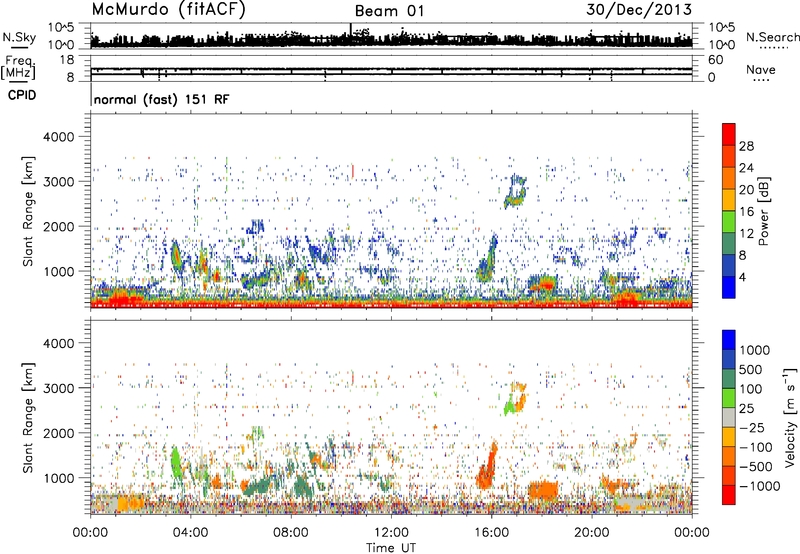Click the 'Nave' legend label
This screenshot has height=554, width=800.
coord(760,69)
